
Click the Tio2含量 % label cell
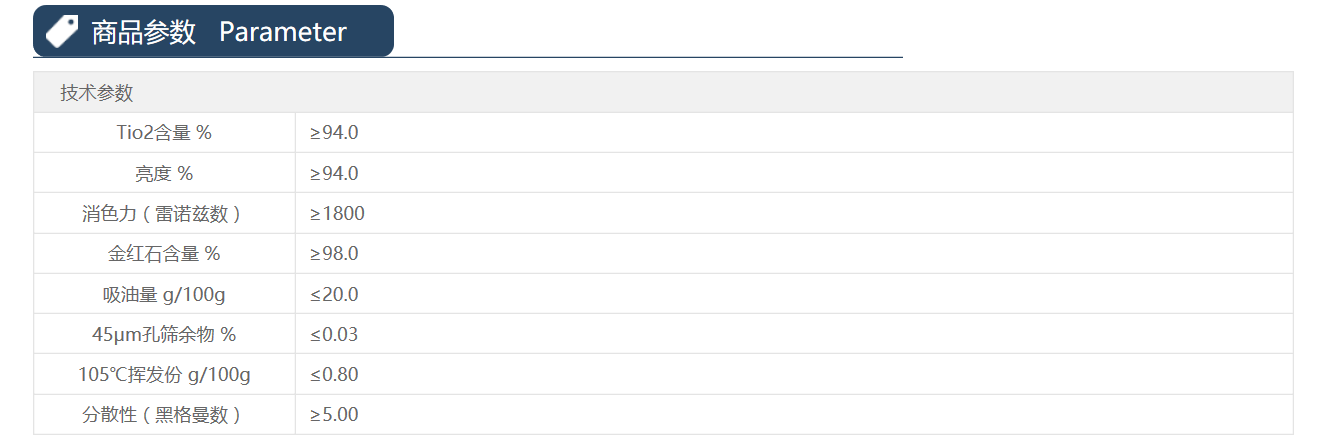pyautogui.click(x=164, y=133)
